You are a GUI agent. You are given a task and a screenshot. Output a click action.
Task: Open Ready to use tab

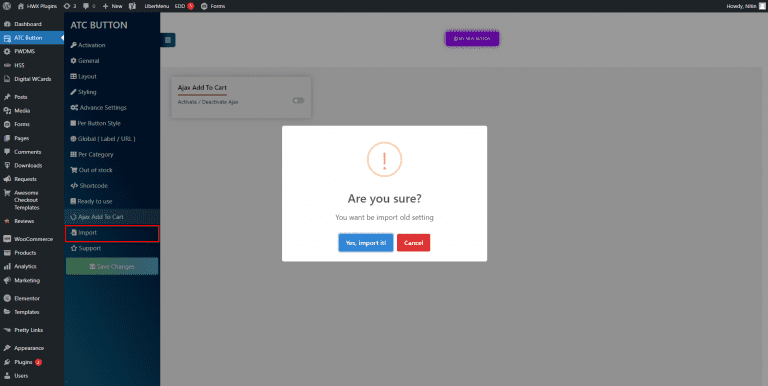click(x=112, y=202)
